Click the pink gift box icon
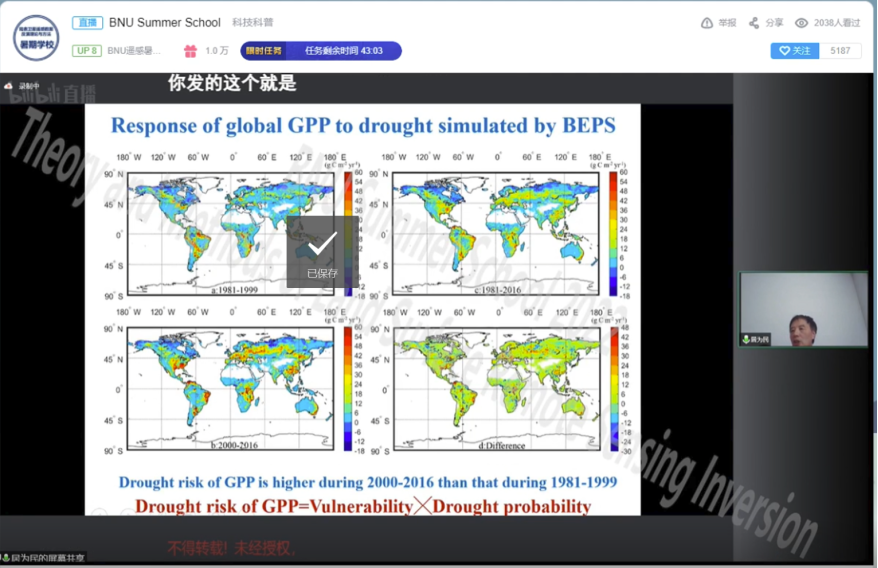 [190, 51]
